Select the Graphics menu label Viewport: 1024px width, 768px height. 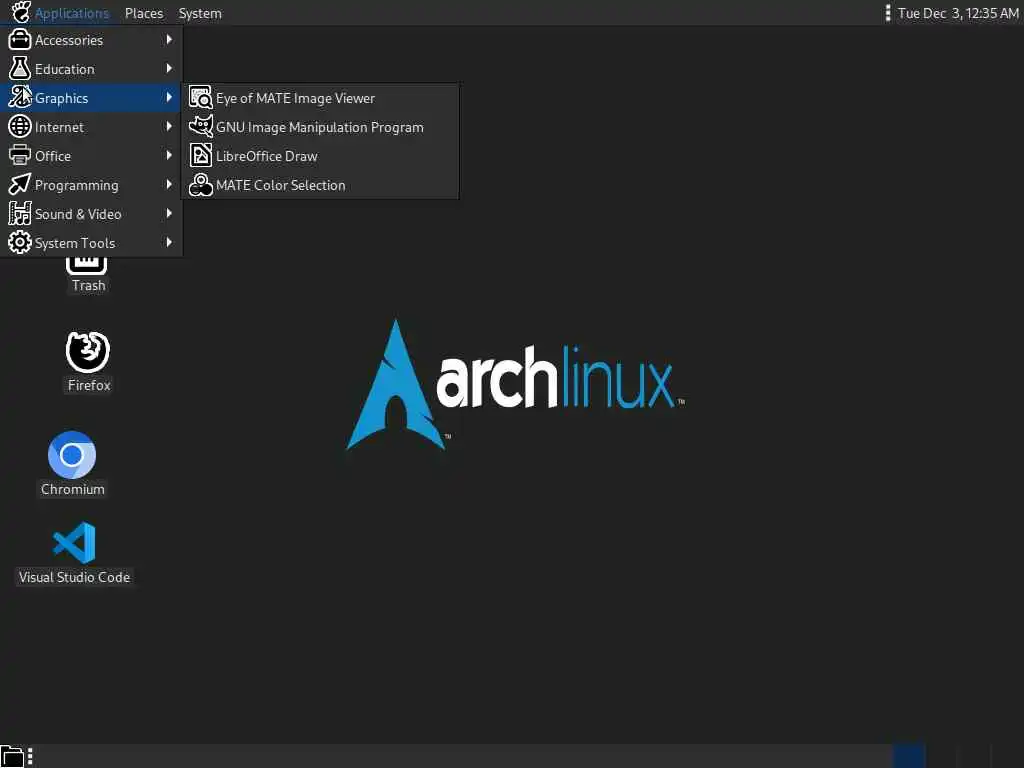pyautogui.click(x=61, y=99)
